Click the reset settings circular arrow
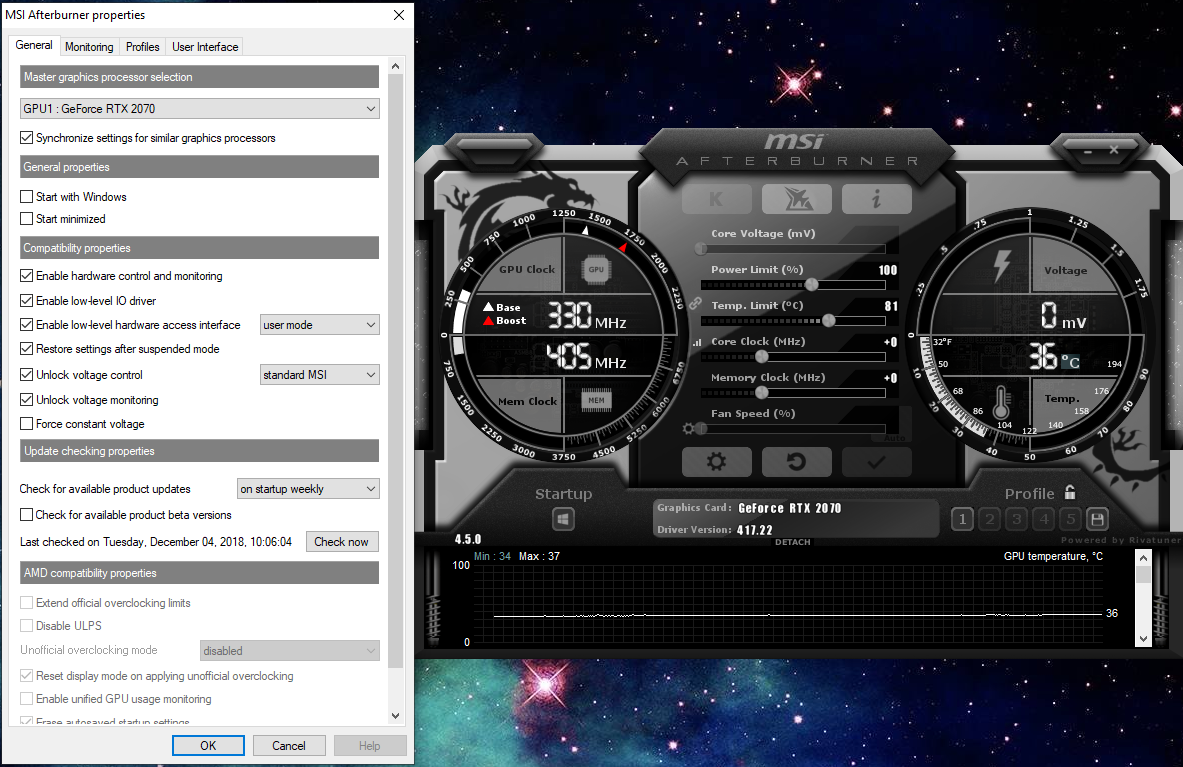The height and width of the screenshot is (767, 1183). tap(796, 462)
